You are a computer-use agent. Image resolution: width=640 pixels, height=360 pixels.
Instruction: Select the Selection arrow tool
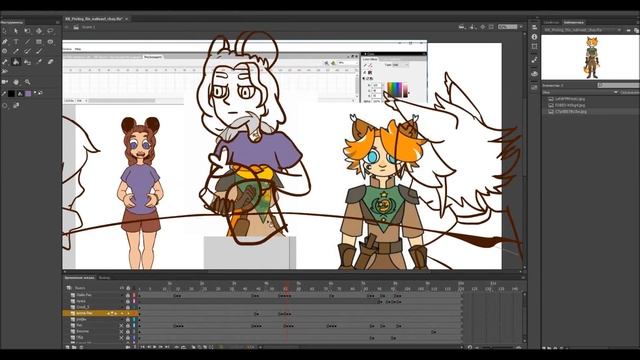[x=4, y=31]
